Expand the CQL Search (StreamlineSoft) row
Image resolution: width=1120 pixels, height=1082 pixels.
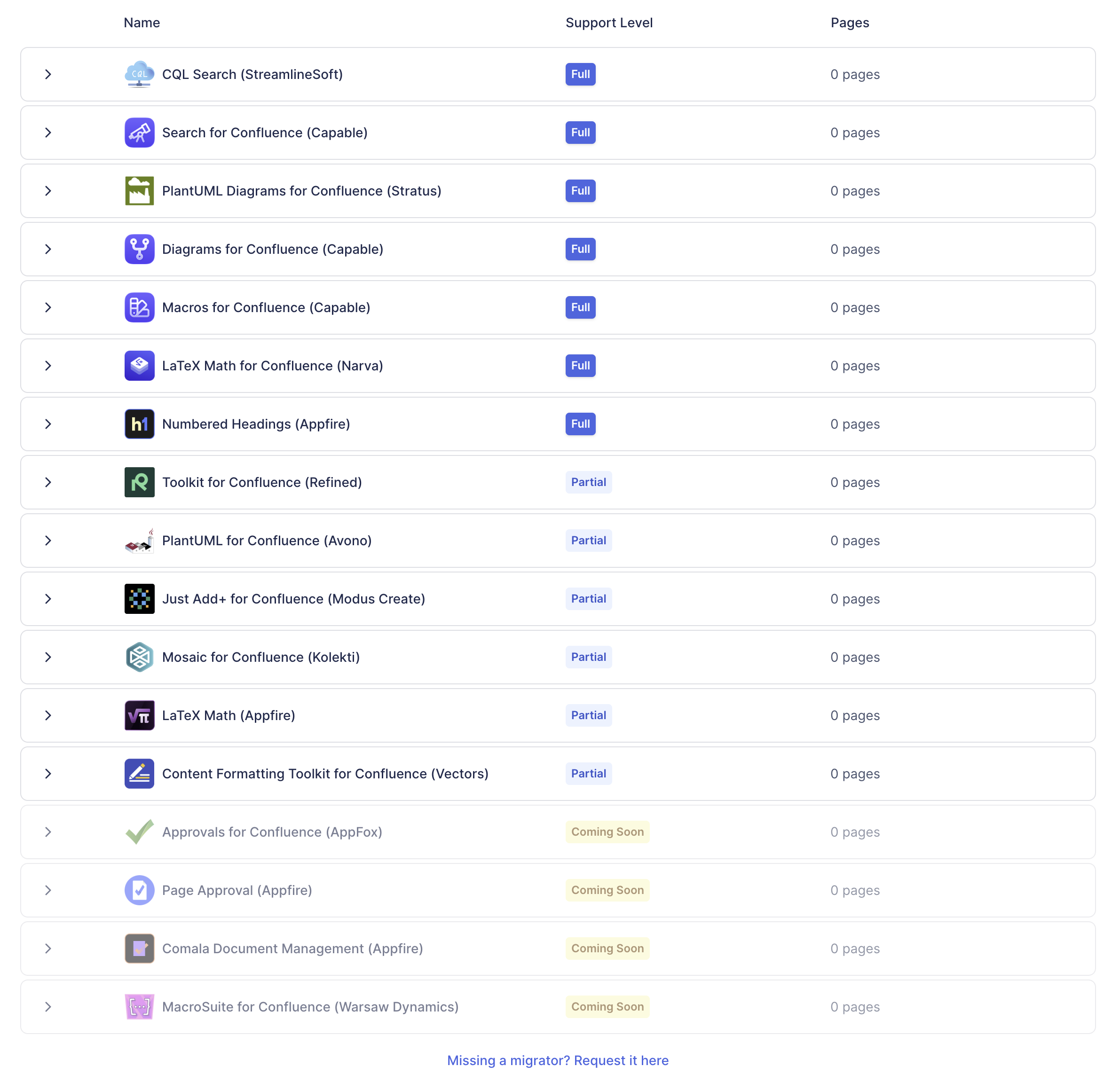click(x=48, y=74)
